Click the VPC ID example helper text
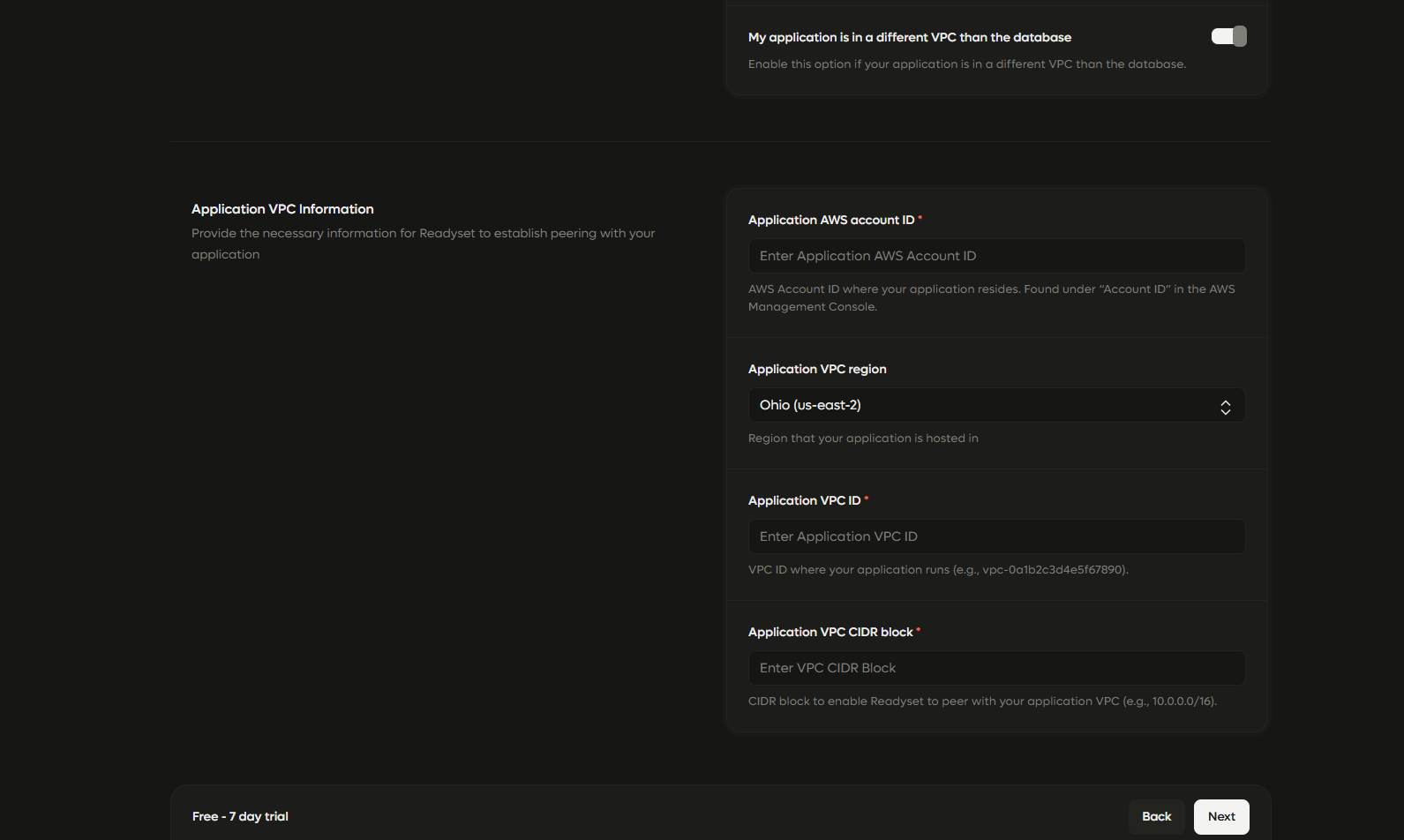 coord(938,570)
